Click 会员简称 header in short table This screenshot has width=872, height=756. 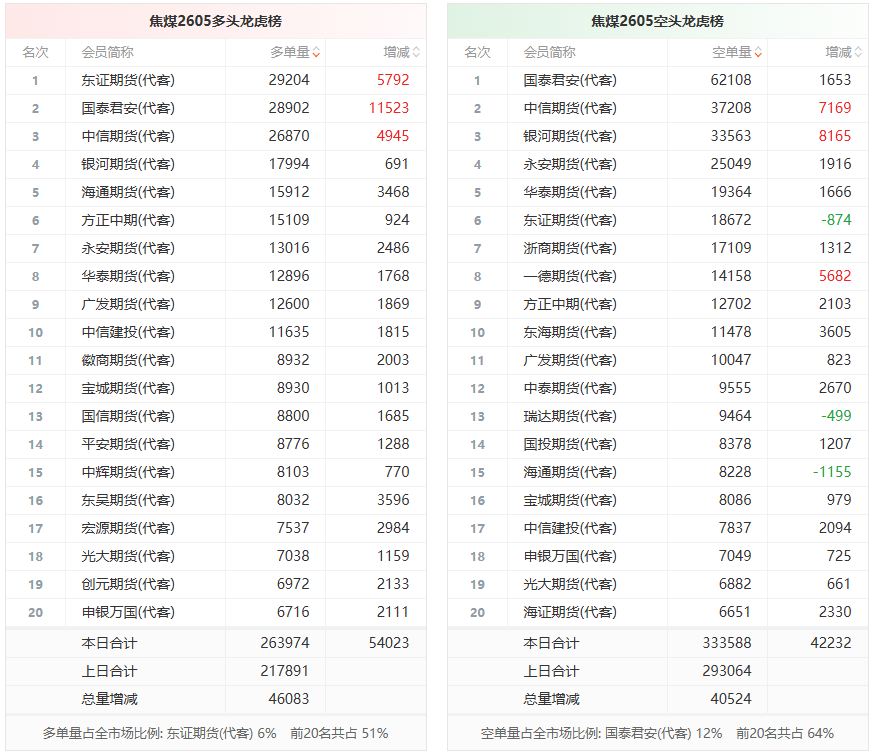[549, 53]
